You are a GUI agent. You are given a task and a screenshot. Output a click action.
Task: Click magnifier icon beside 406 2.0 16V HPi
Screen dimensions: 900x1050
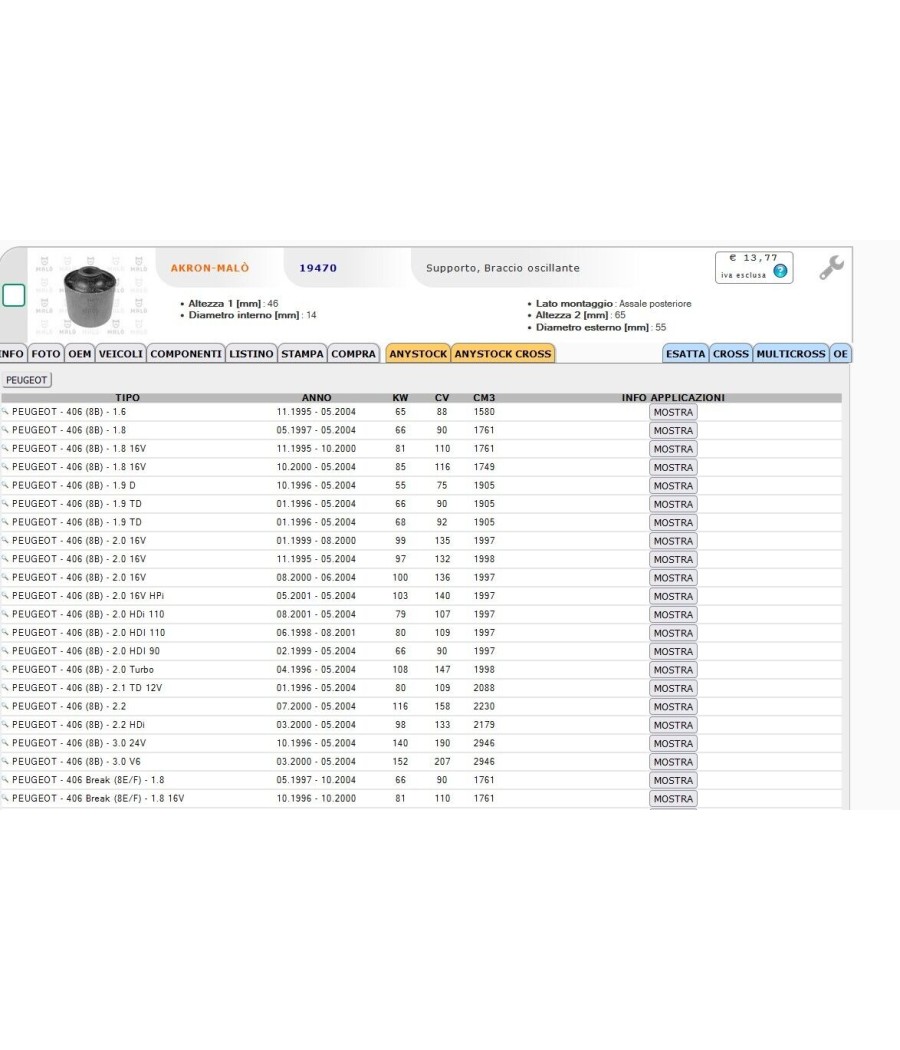[5, 596]
